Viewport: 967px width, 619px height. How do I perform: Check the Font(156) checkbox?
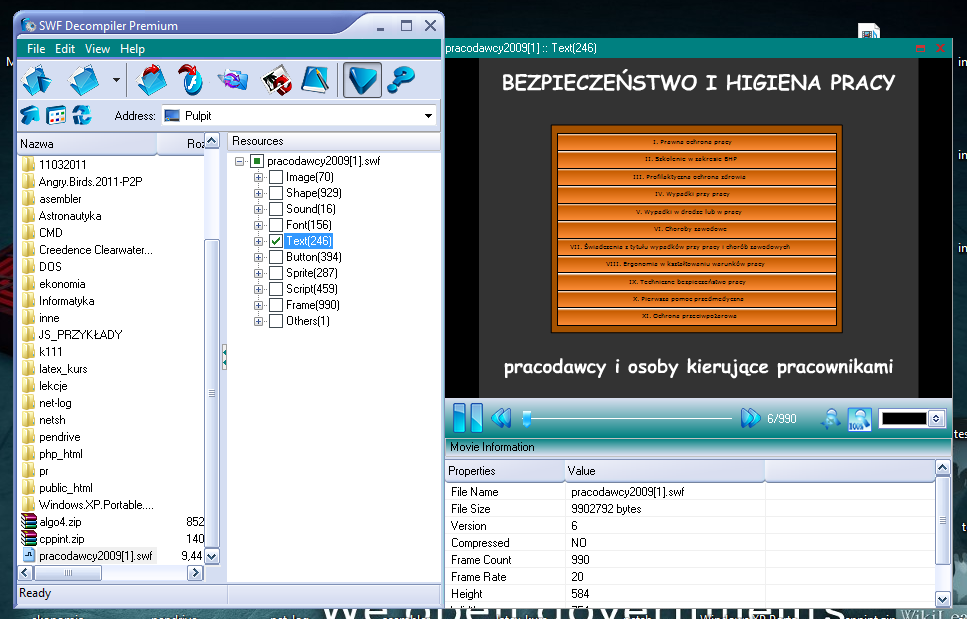tap(276, 226)
